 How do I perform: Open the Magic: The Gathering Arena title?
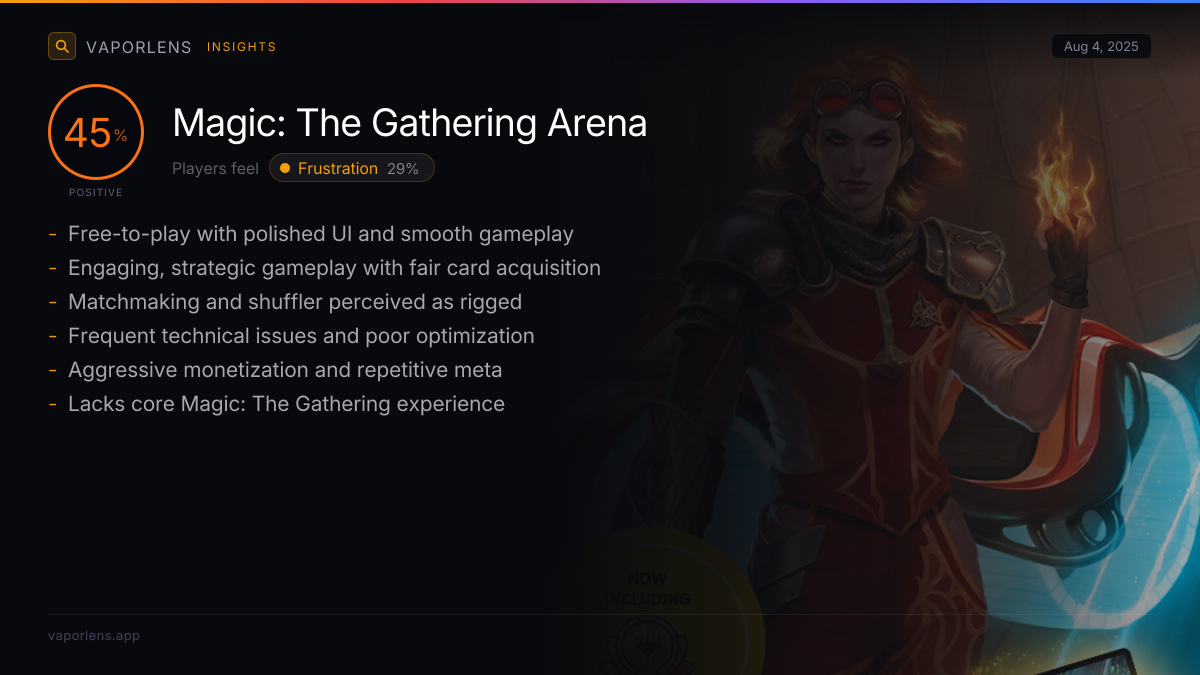(x=409, y=123)
